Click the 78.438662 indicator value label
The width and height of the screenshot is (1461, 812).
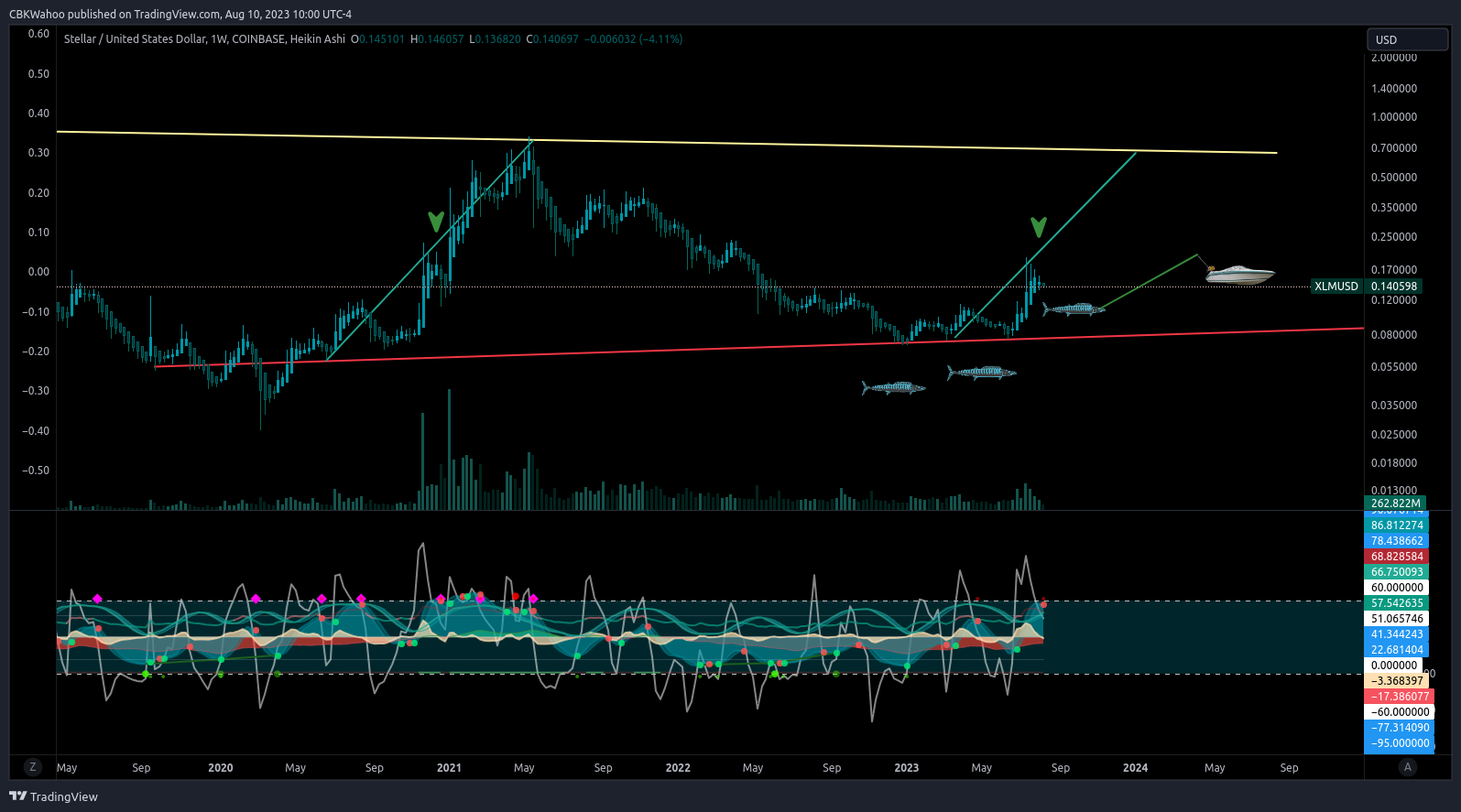point(1397,541)
